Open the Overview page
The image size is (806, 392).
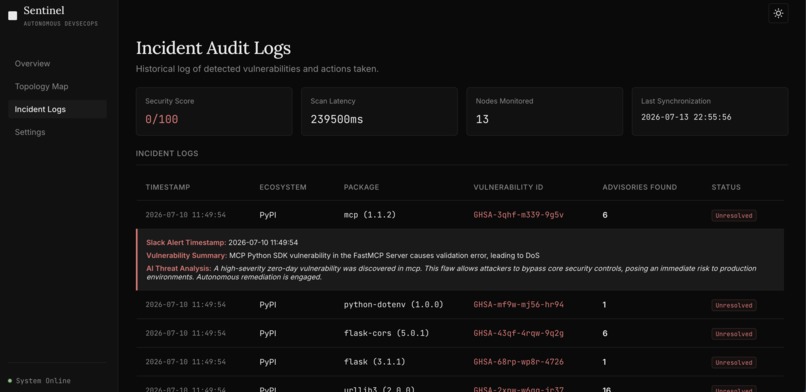click(x=32, y=64)
